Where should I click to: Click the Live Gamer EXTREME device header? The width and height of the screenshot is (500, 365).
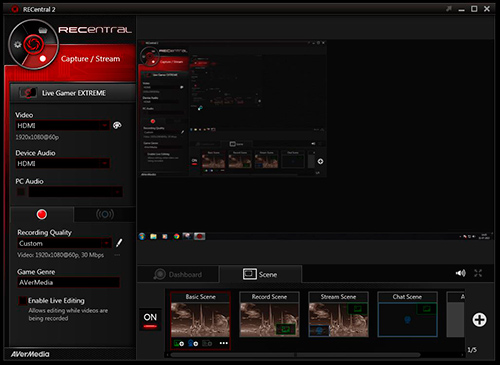(x=73, y=93)
